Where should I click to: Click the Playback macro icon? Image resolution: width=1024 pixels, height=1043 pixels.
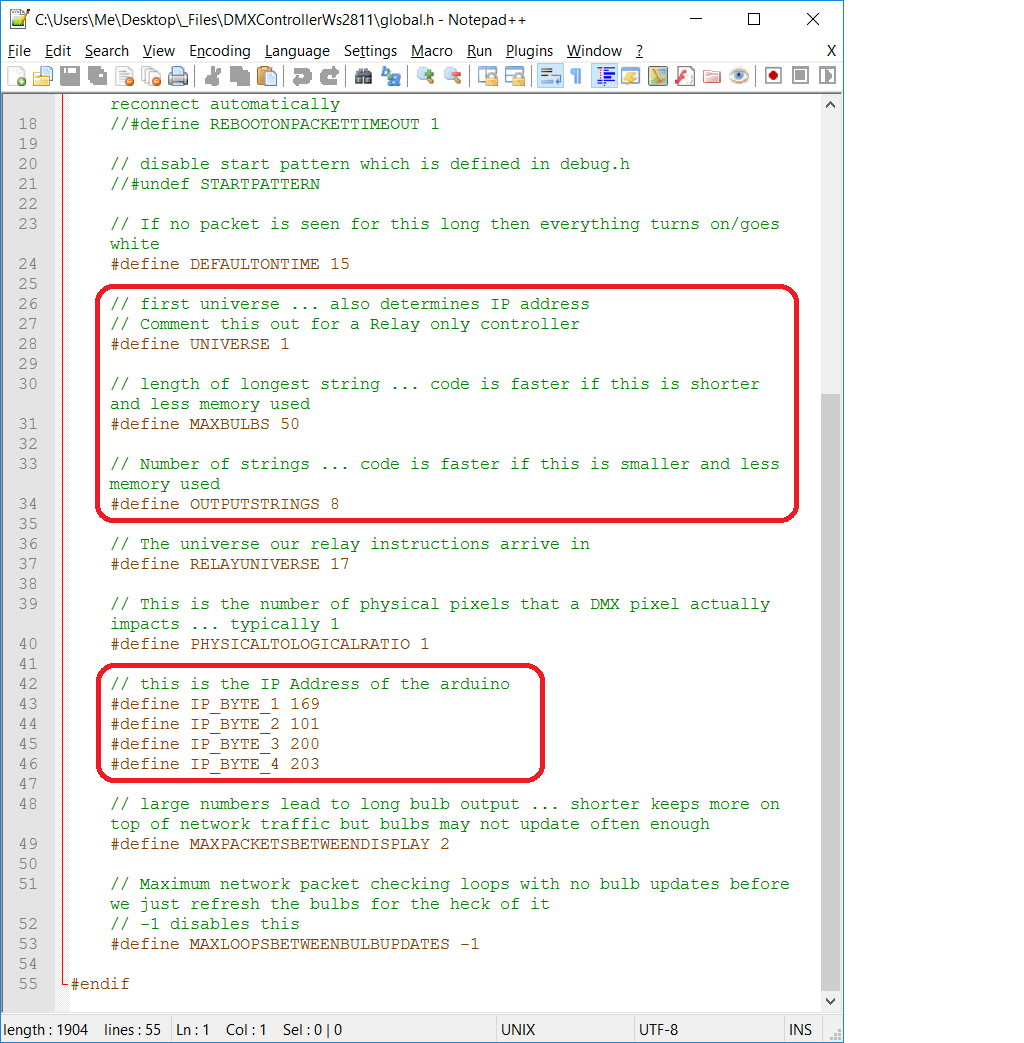coord(828,76)
